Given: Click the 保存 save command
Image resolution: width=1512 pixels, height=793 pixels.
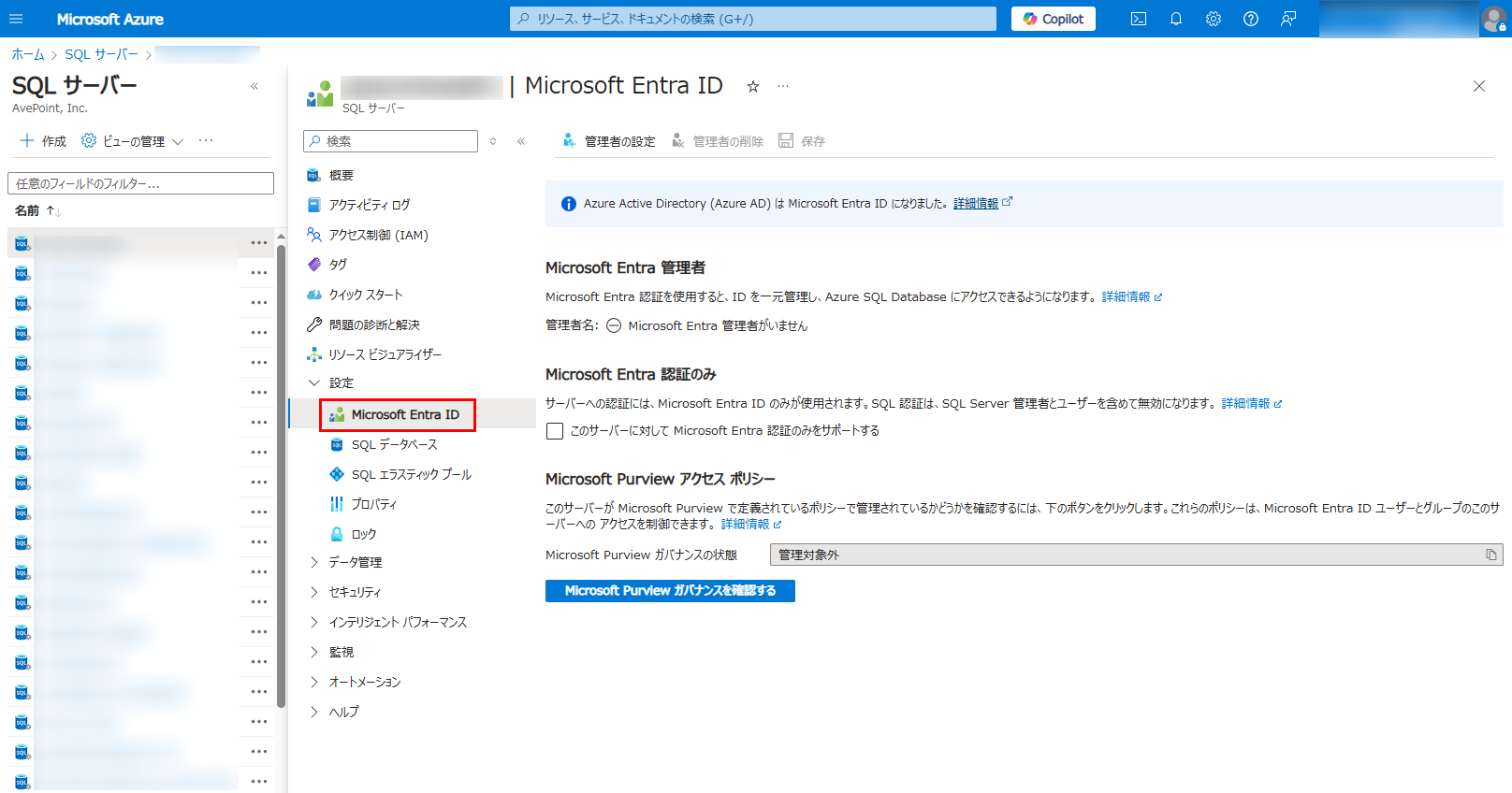Looking at the screenshot, I should (802, 141).
